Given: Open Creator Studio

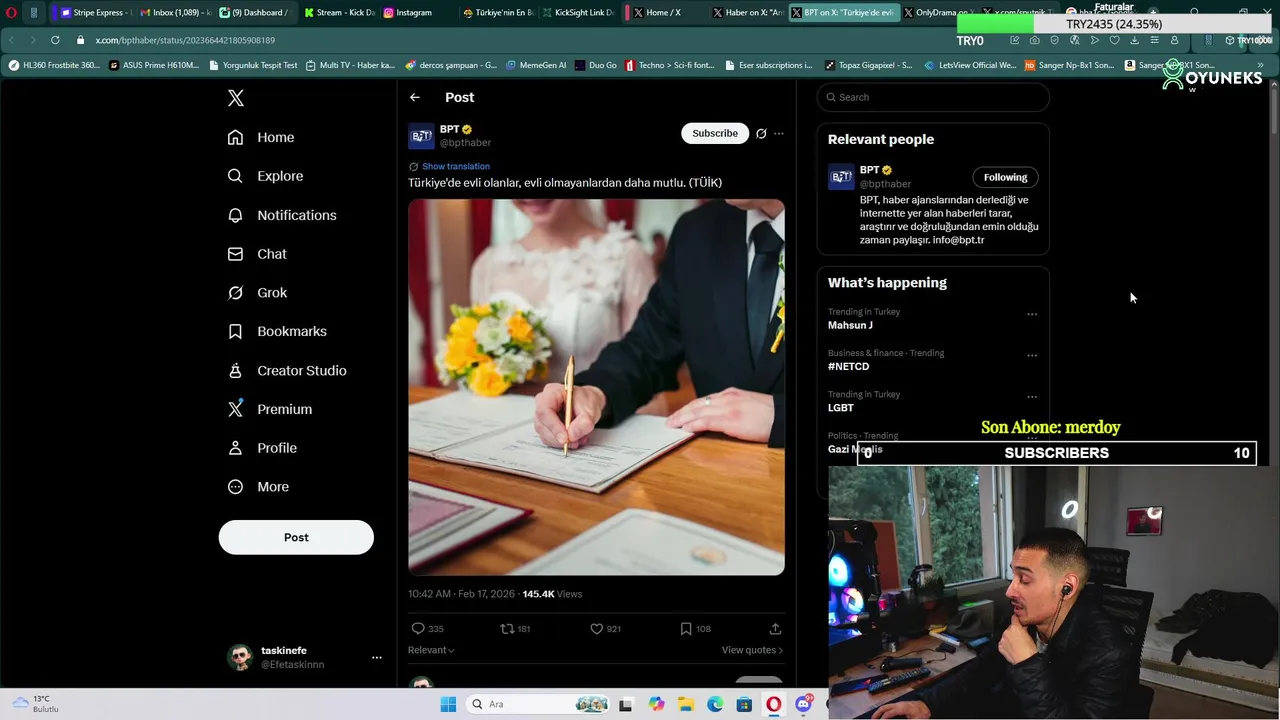Looking at the screenshot, I should [x=287, y=370].
